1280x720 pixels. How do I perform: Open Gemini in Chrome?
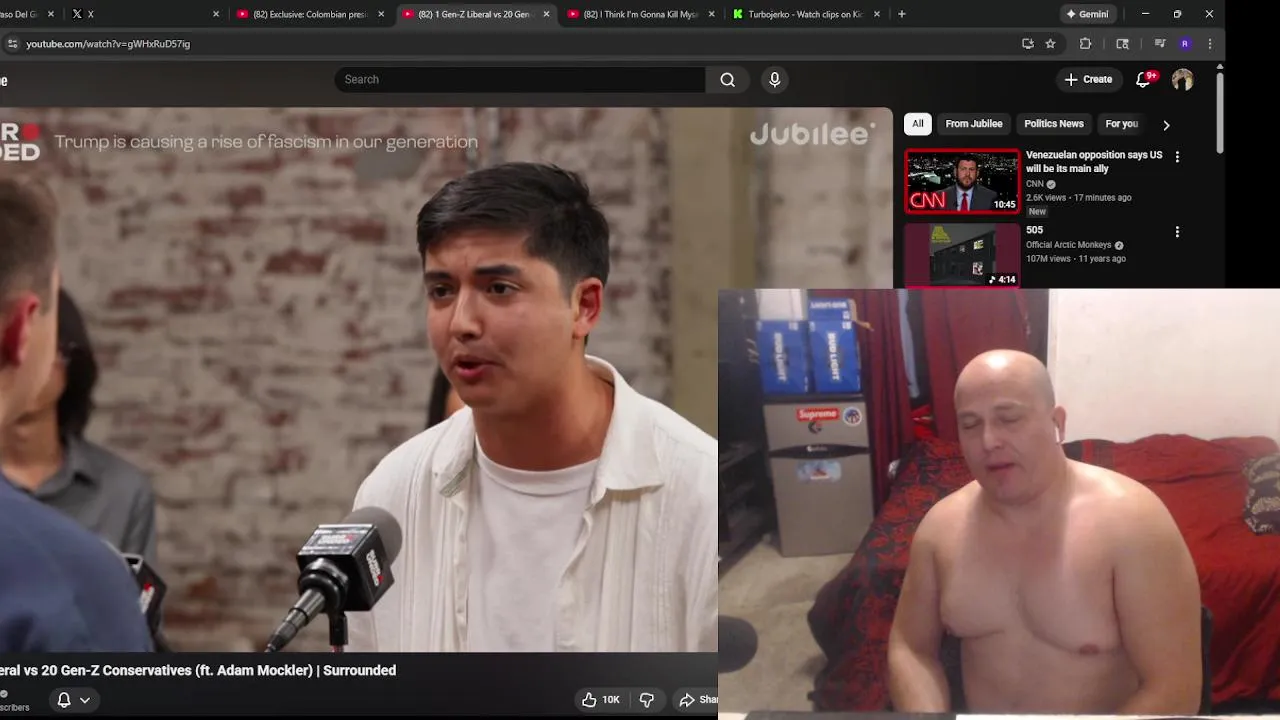click(x=1087, y=14)
